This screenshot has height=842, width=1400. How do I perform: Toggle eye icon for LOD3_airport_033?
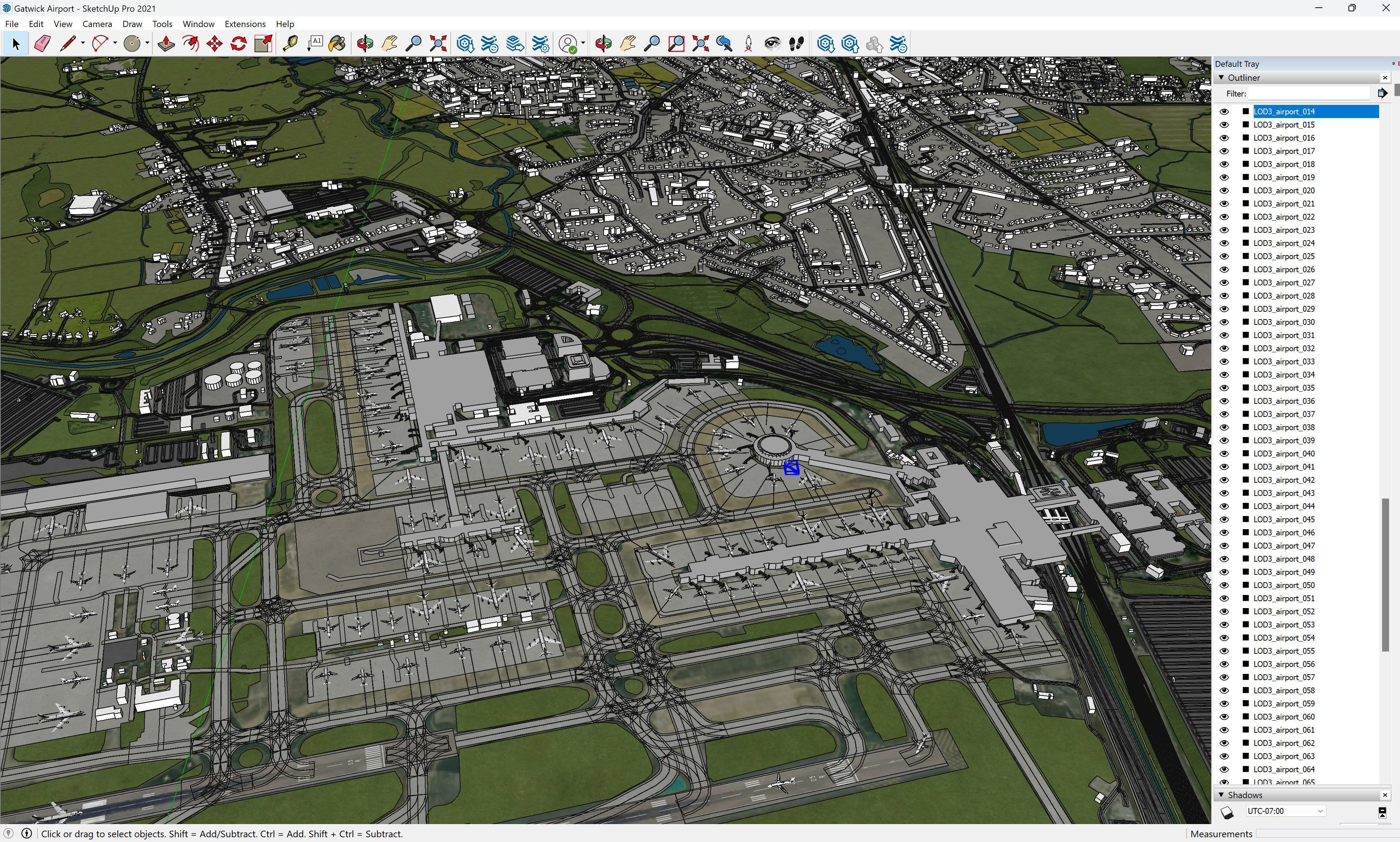1224,361
